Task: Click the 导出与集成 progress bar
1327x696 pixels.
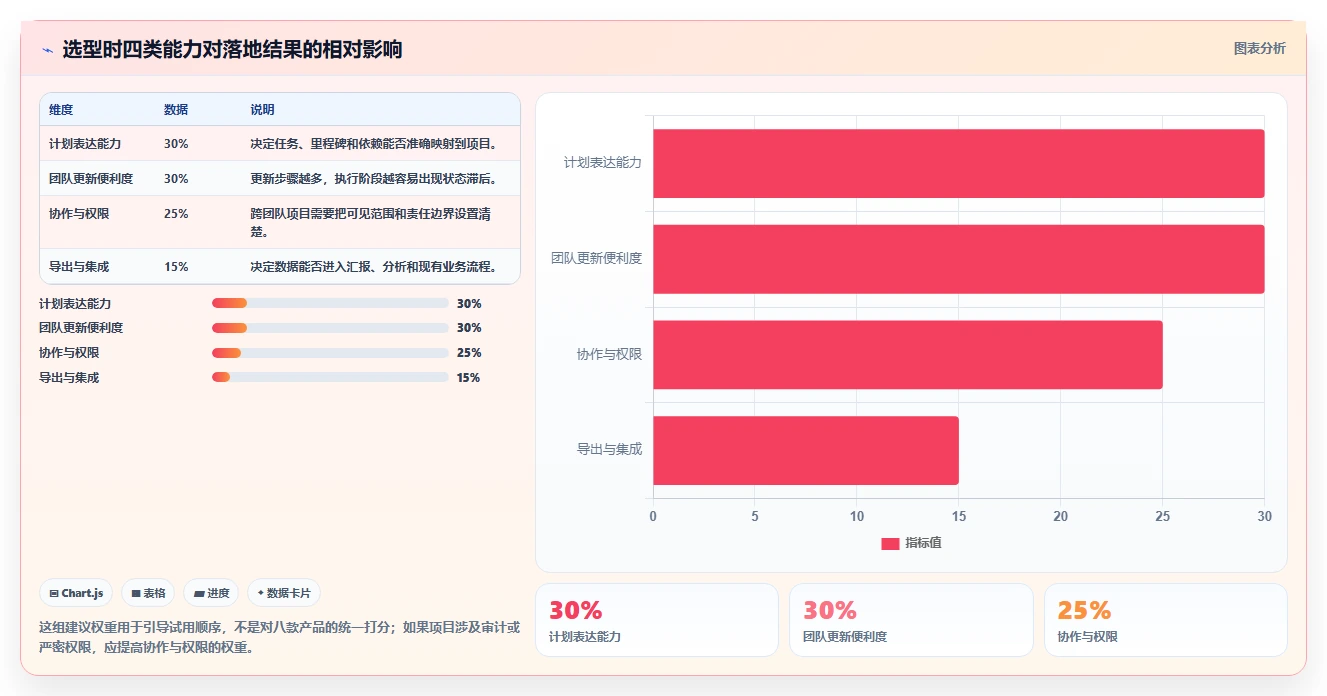Action: (x=330, y=377)
